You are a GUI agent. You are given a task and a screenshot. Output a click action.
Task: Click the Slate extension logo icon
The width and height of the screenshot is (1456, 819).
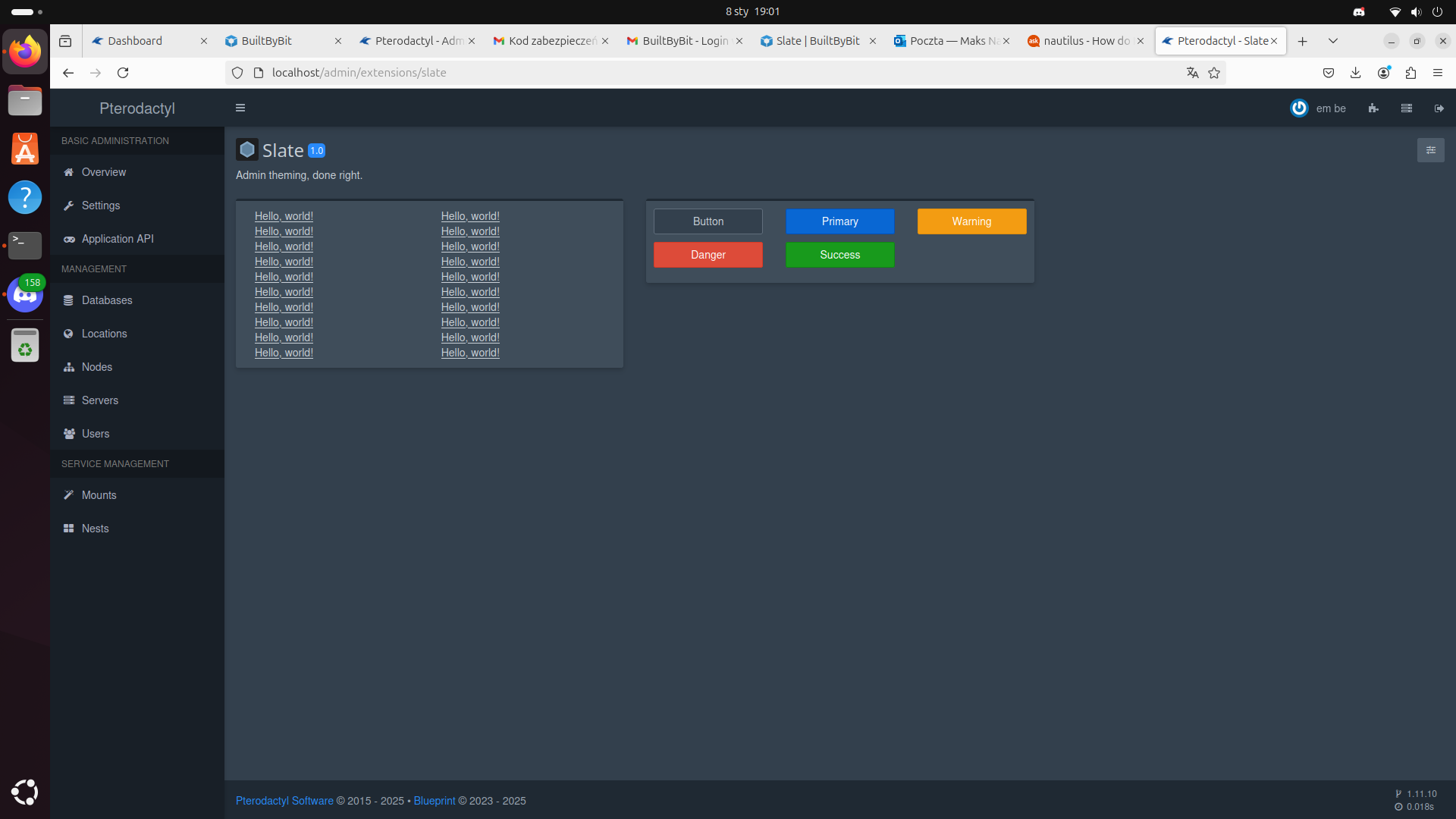[x=247, y=149]
